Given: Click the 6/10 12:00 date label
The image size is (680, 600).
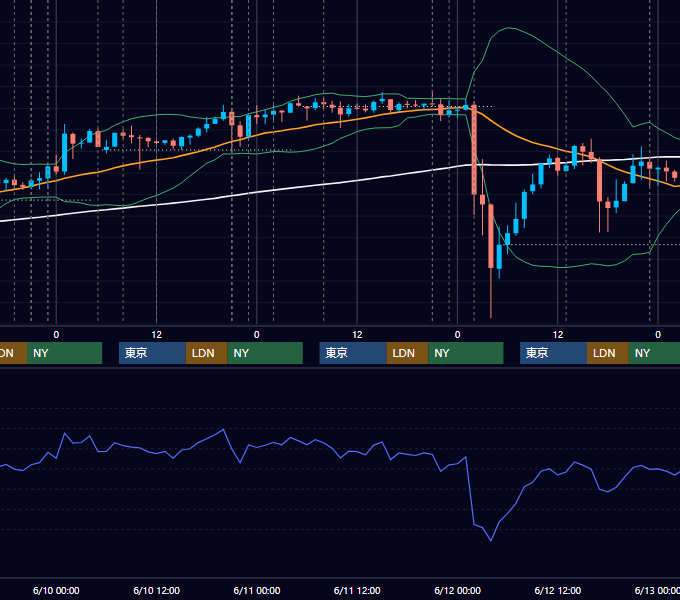Looking at the screenshot, I should (157, 590).
